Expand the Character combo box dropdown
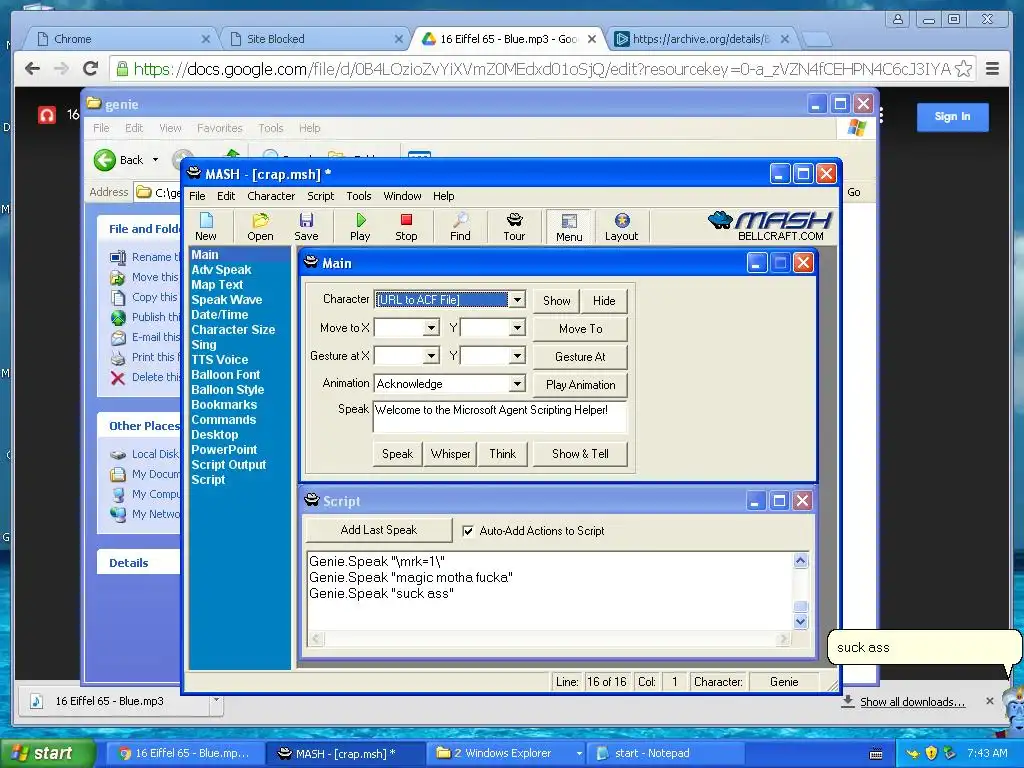The image size is (1024, 768). click(x=517, y=300)
